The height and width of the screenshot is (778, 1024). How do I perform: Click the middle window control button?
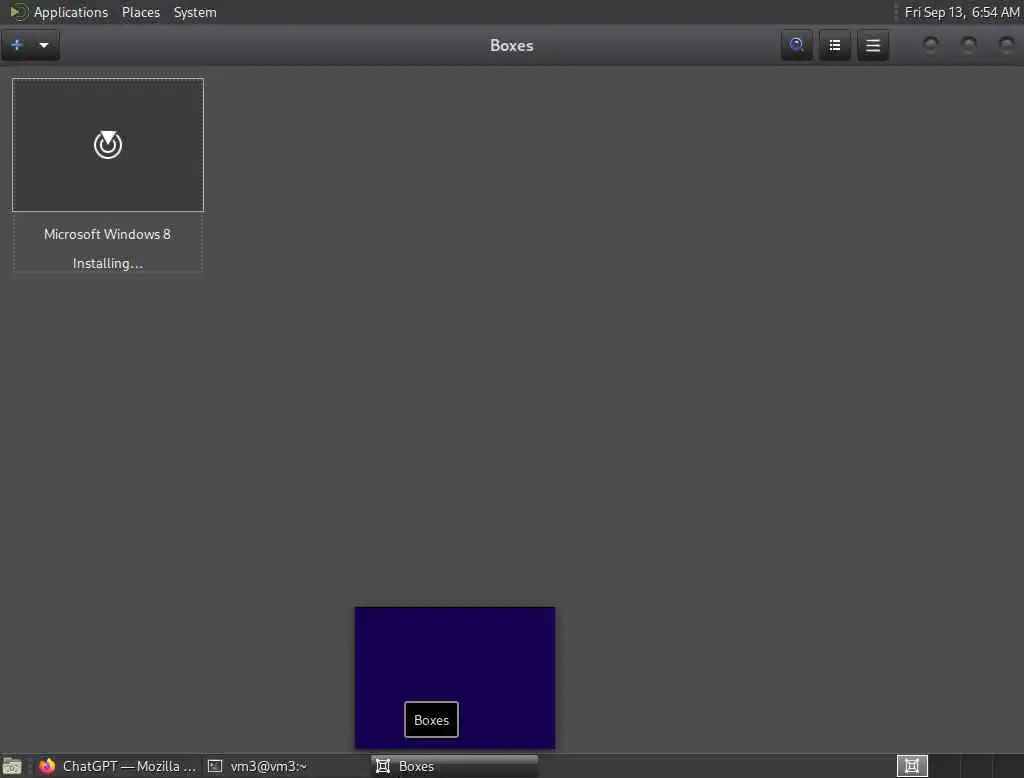(x=968, y=44)
